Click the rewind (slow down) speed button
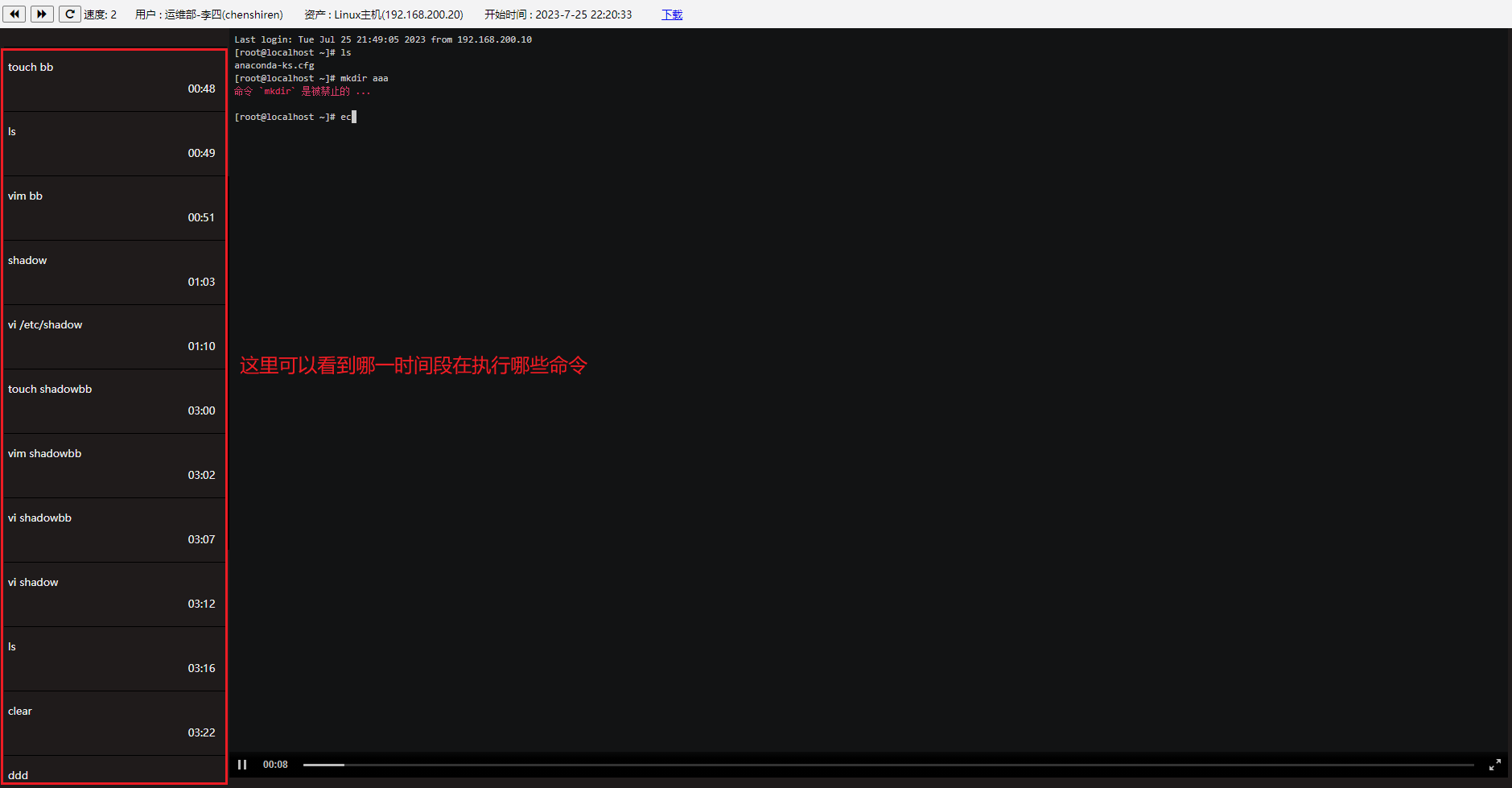Screen dimensions: 1512x788 click(14, 14)
